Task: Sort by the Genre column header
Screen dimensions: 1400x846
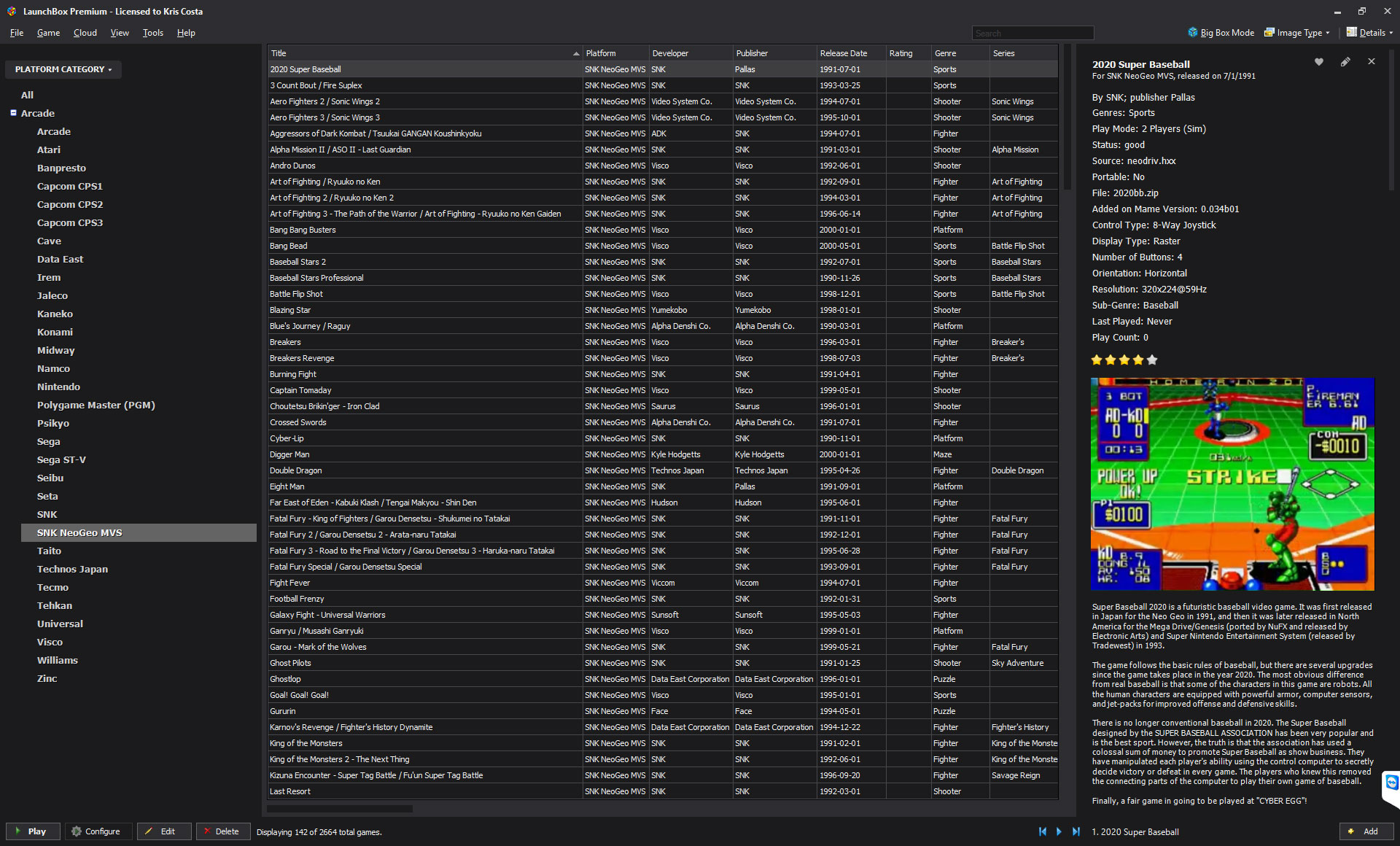Action: coord(960,53)
